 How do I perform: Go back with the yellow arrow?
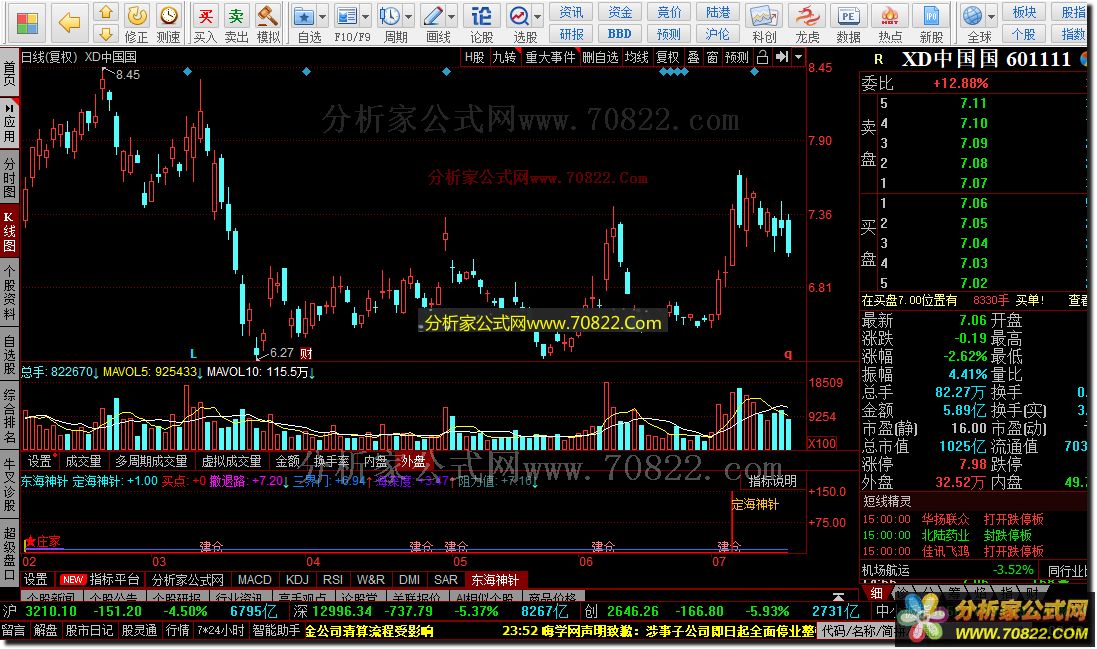(69, 23)
